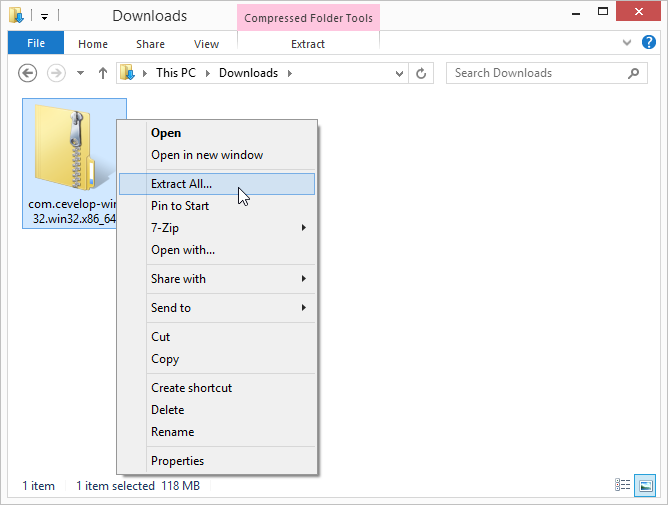668x505 pixels.
Task: Click the Search Downloads input field
Action: coord(535,73)
